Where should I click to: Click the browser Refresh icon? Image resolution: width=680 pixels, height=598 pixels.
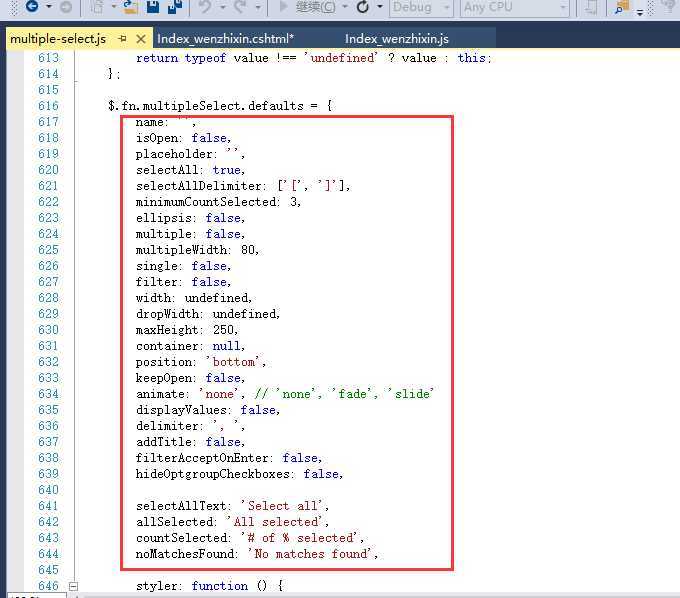pos(363,7)
